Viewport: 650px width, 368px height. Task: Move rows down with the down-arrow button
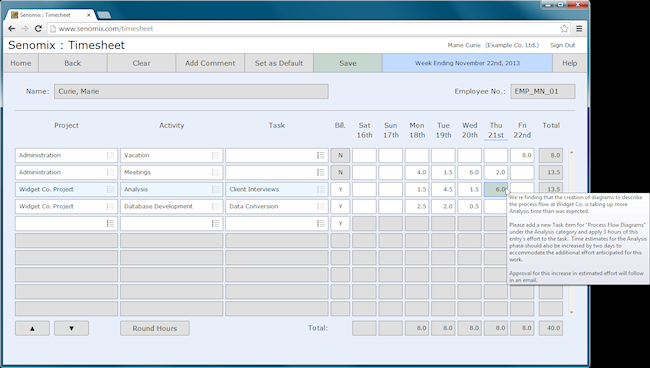pyautogui.click(x=71, y=328)
